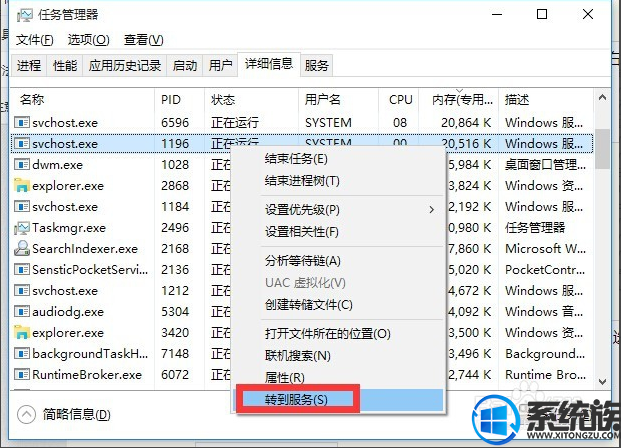
Task: Open the 查看(V) menu
Action: [143, 40]
